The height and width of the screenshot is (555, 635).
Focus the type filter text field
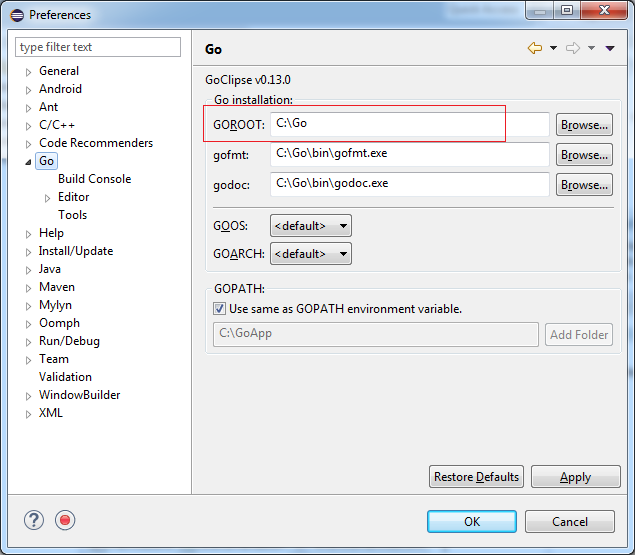[98, 47]
